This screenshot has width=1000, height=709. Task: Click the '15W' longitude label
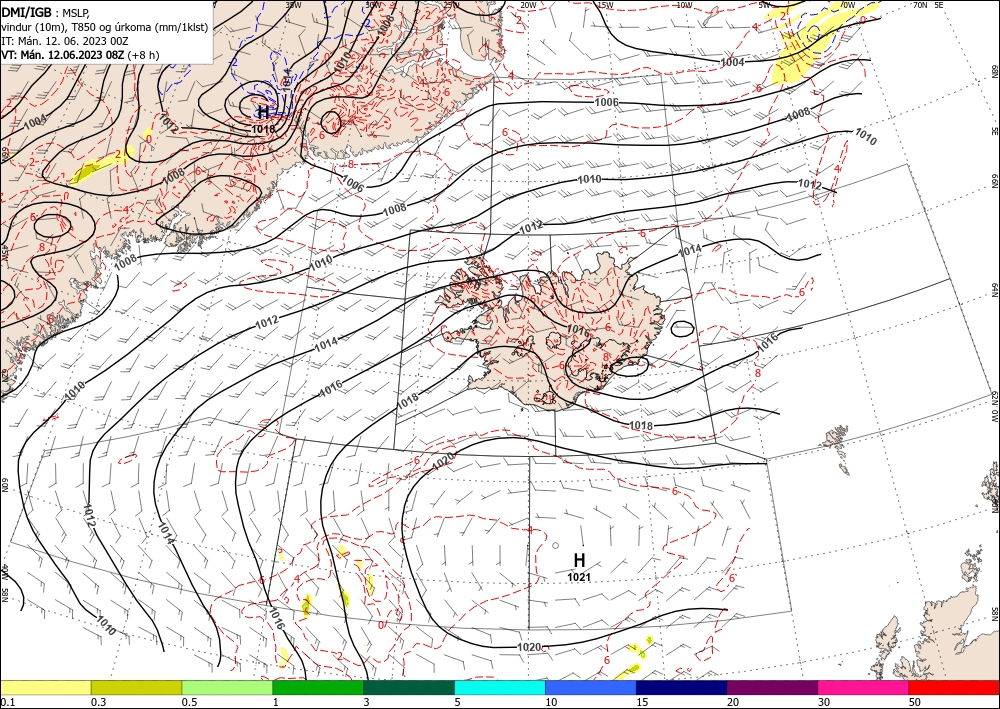[605, 5]
